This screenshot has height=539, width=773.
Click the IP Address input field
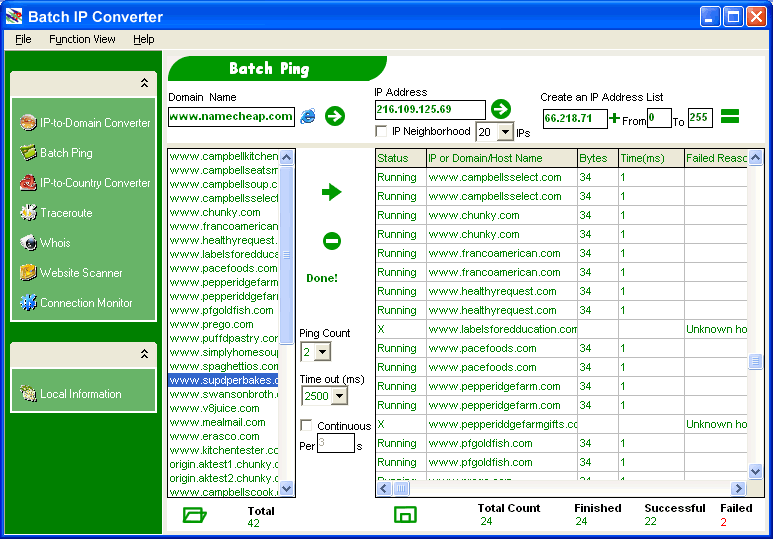[x=430, y=109]
